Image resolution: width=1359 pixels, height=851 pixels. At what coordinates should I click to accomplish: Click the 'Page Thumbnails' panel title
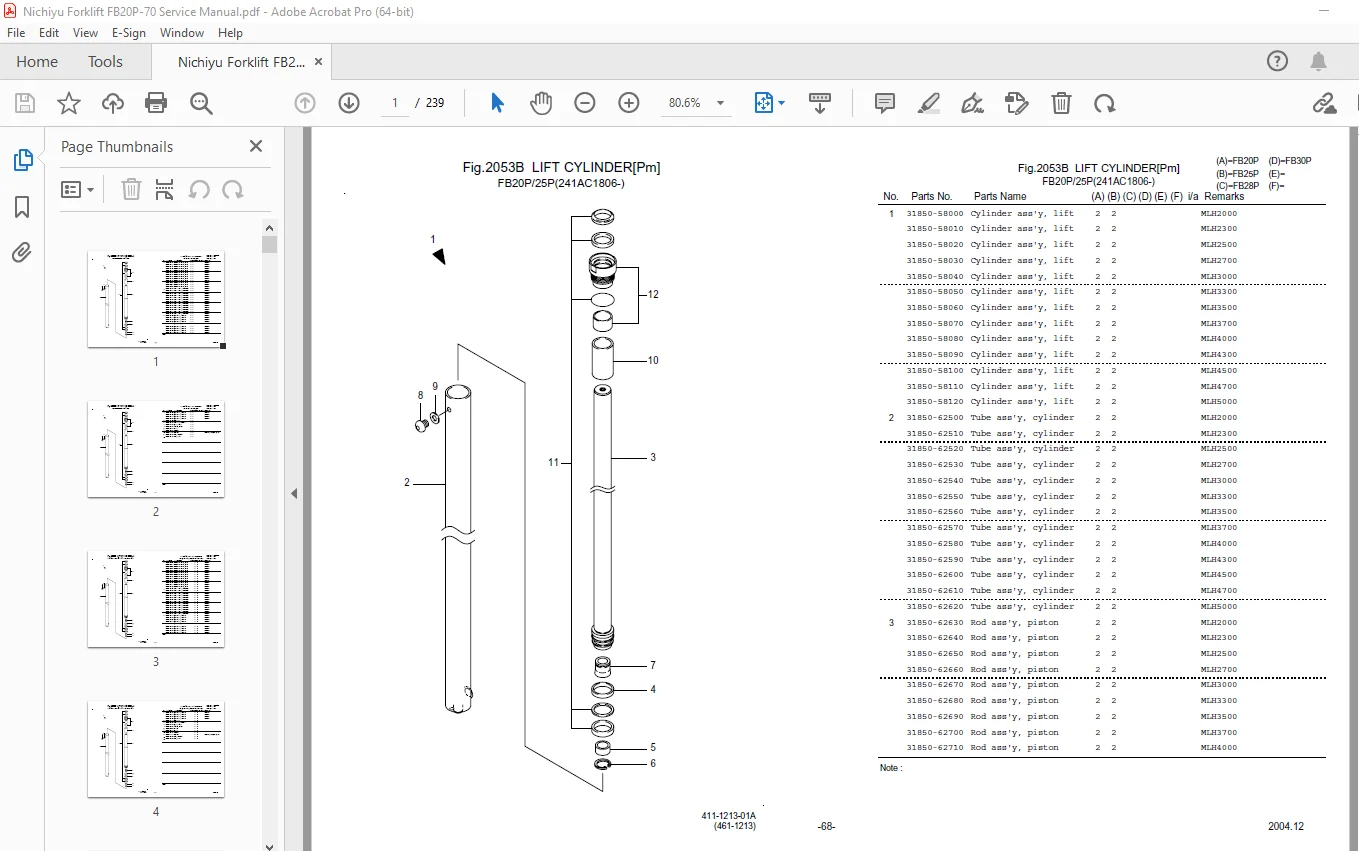tap(117, 147)
